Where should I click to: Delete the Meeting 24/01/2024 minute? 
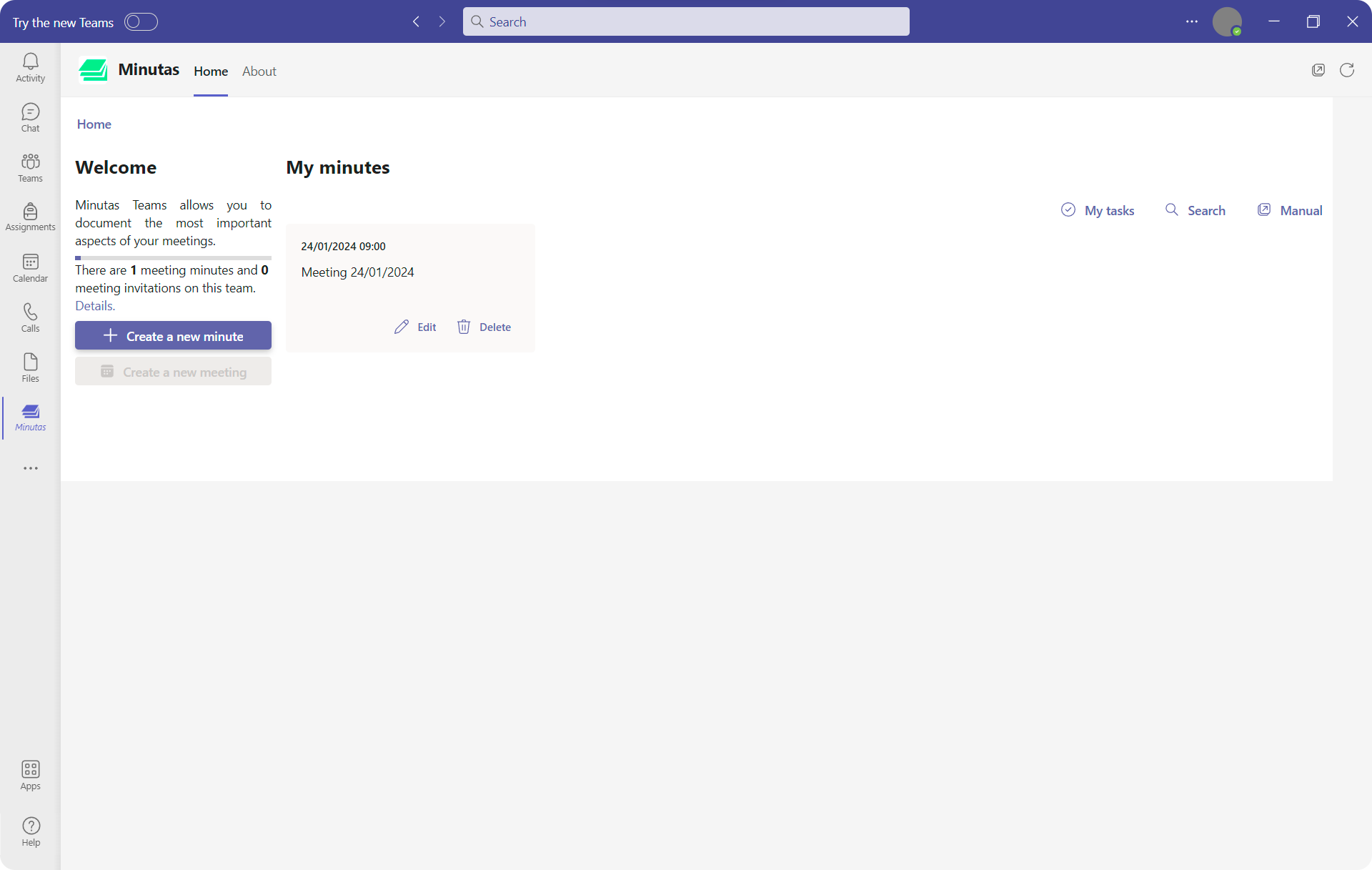pyautogui.click(x=484, y=327)
